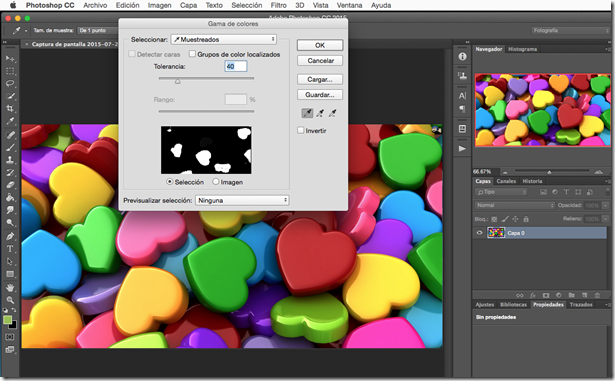This screenshot has height=381, width=615.
Task: Select the Clone Stamp tool
Action: (x=10, y=160)
